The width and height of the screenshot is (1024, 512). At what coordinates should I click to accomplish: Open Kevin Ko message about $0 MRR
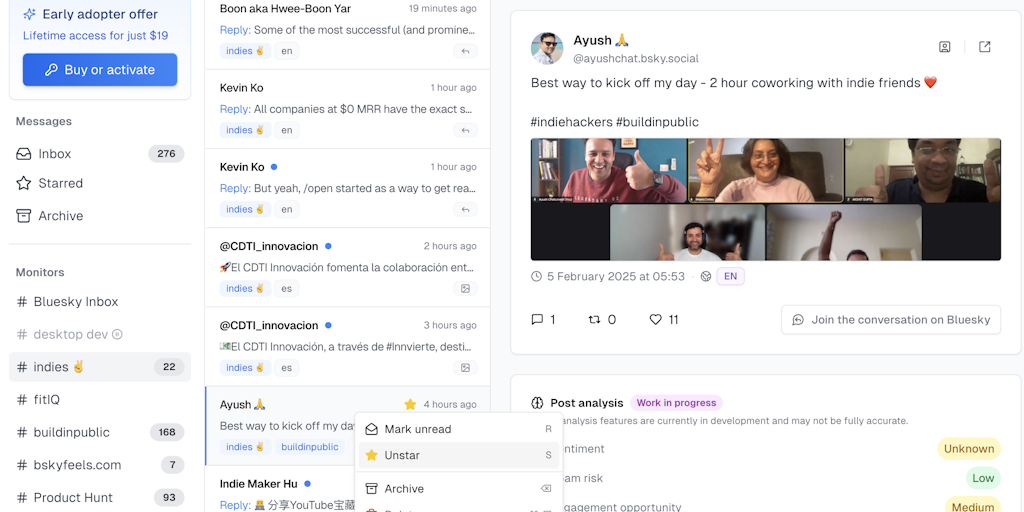tap(347, 109)
